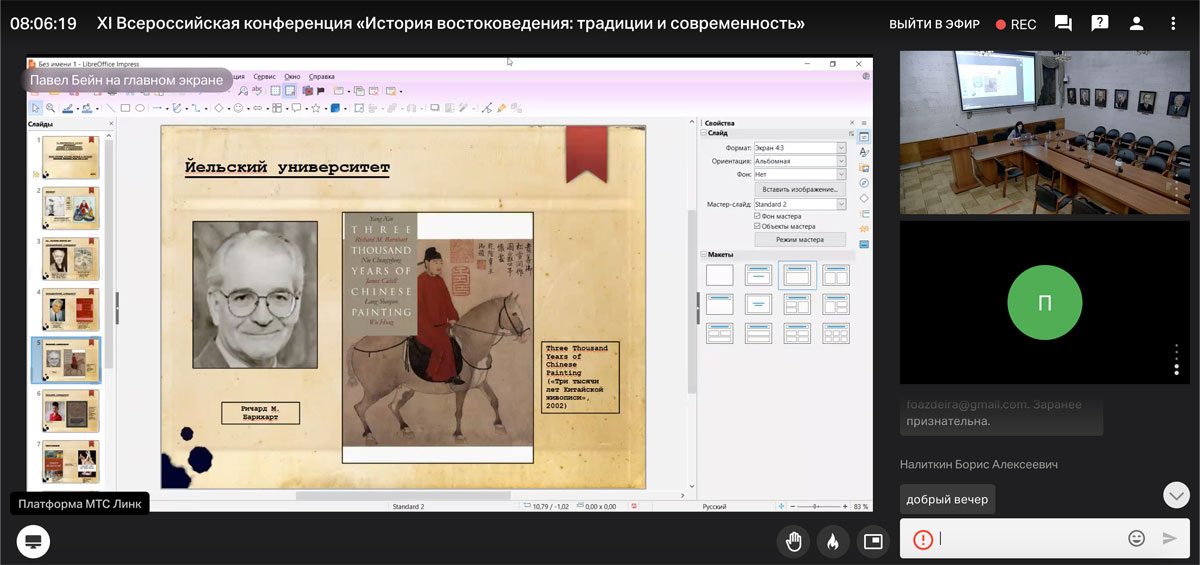1200x565 pixels.
Task: Open the chat panel icon in header
Action: [x=1063, y=23]
